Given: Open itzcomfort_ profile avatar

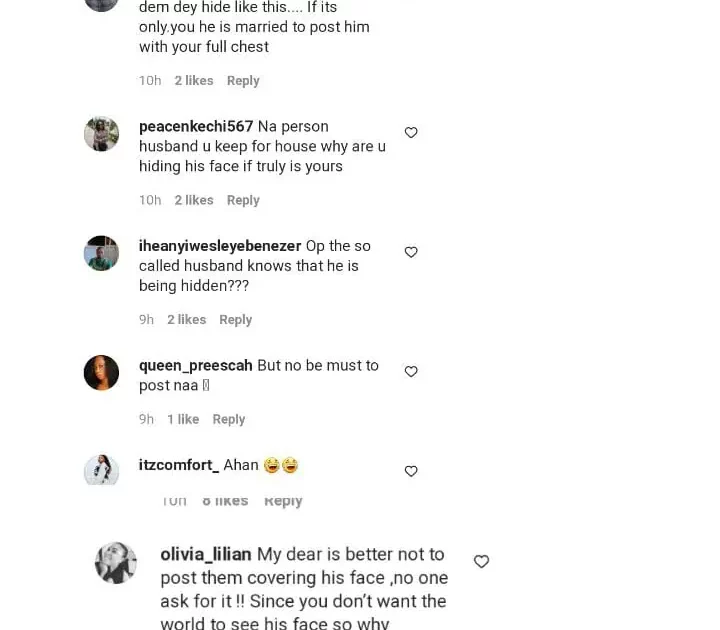Looking at the screenshot, I should pos(101,470).
